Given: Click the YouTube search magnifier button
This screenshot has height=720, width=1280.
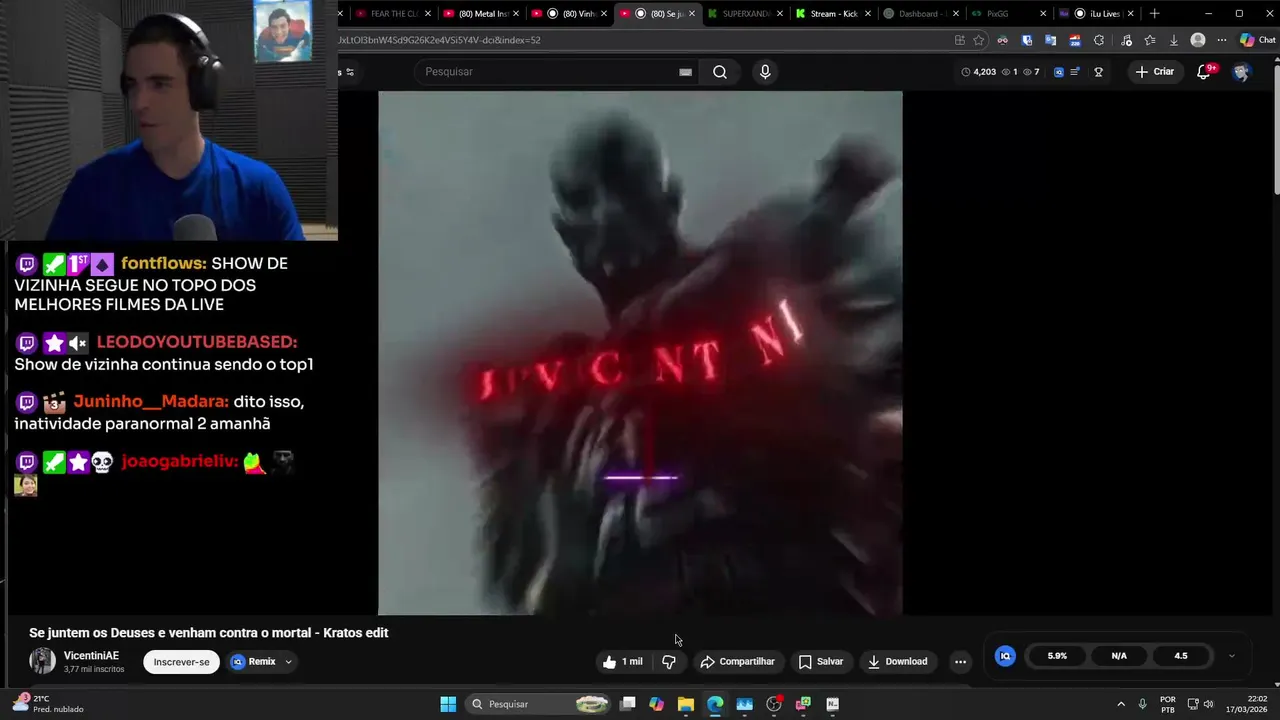Looking at the screenshot, I should click(720, 72).
